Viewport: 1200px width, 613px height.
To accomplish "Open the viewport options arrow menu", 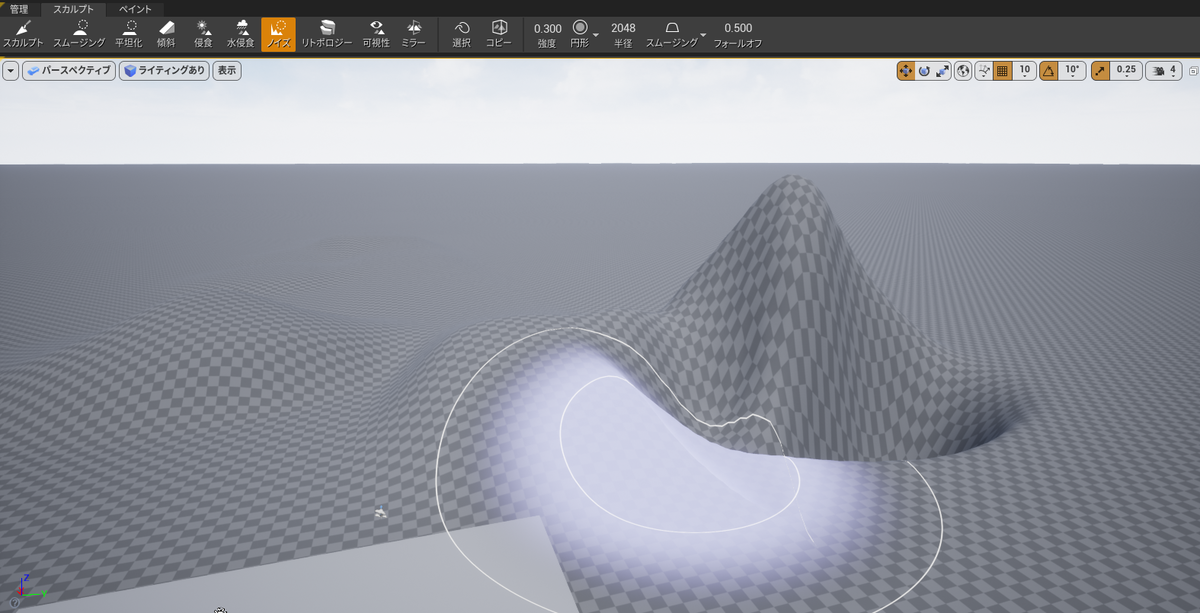I will click(10, 71).
